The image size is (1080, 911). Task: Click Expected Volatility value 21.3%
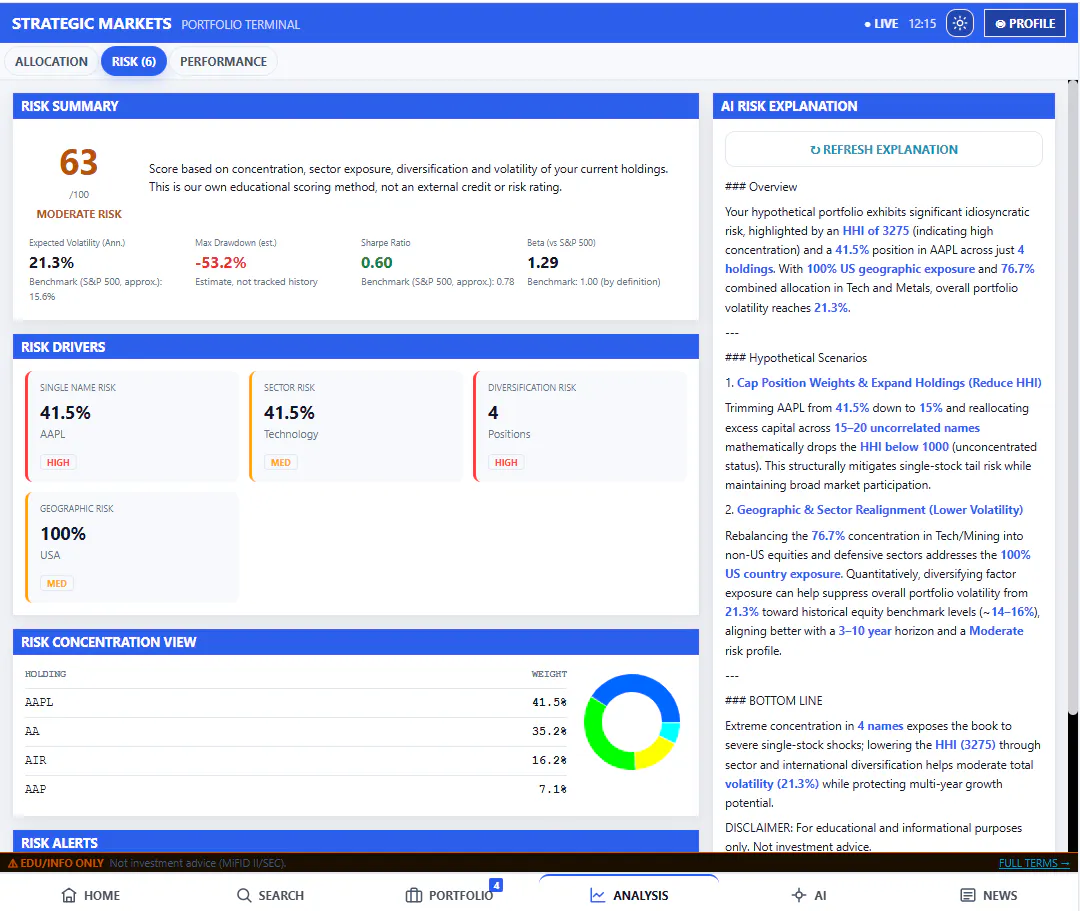(52, 262)
